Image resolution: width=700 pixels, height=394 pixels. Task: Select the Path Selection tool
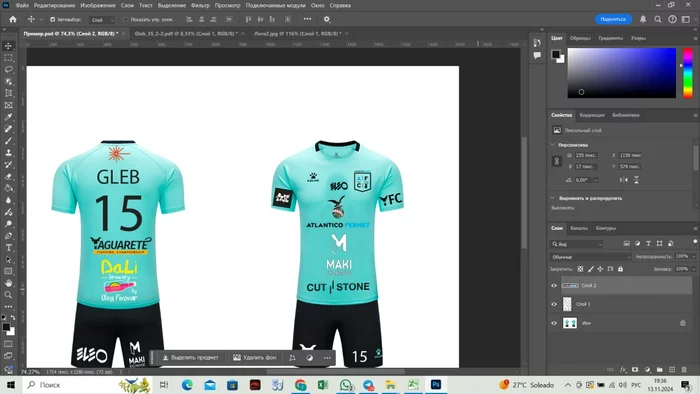pos(8,259)
